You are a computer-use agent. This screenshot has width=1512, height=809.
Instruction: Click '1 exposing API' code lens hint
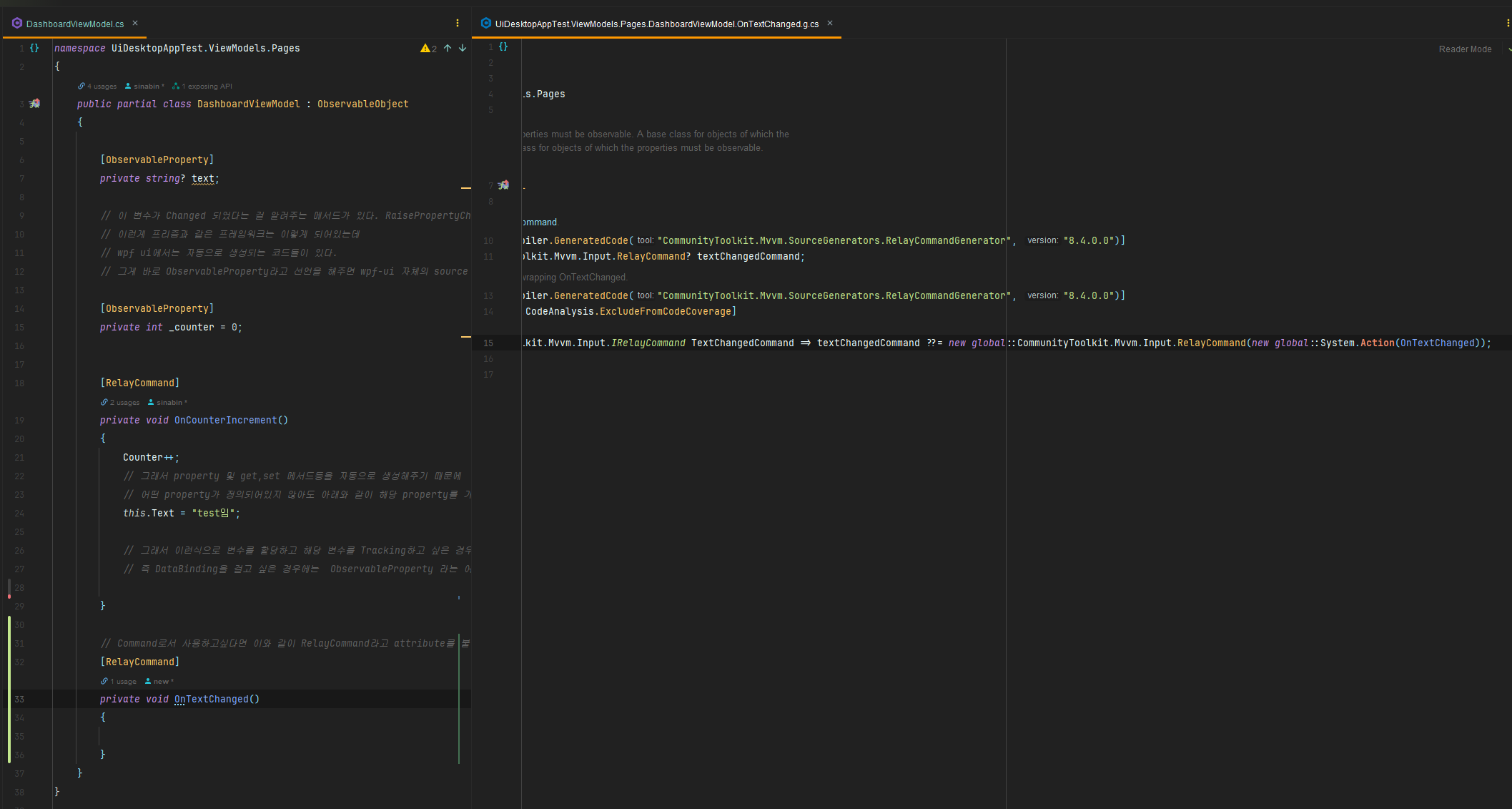(x=206, y=87)
